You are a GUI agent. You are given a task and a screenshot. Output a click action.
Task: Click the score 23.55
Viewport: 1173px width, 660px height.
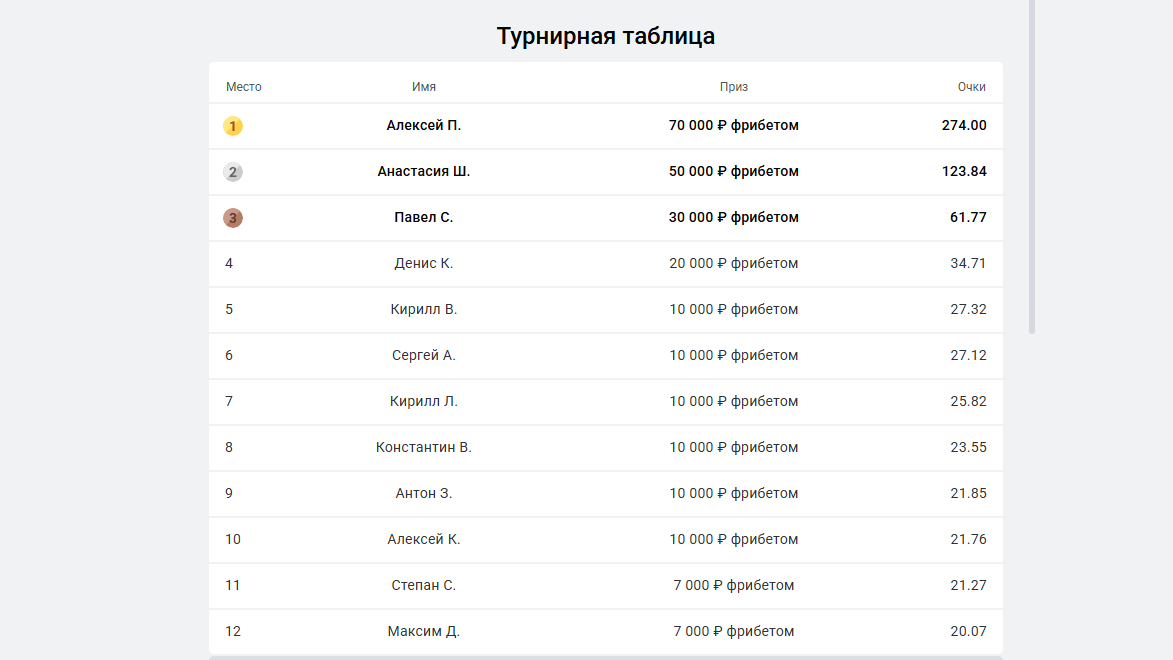tap(968, 447)
